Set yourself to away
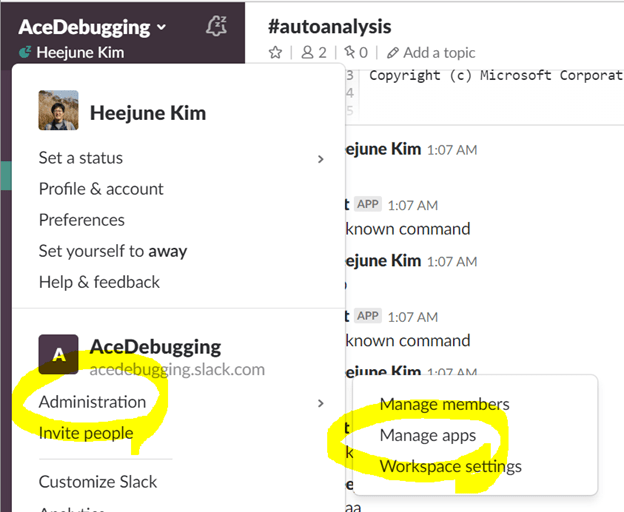Screen dimensions: 624x512 tap(112, 251)
